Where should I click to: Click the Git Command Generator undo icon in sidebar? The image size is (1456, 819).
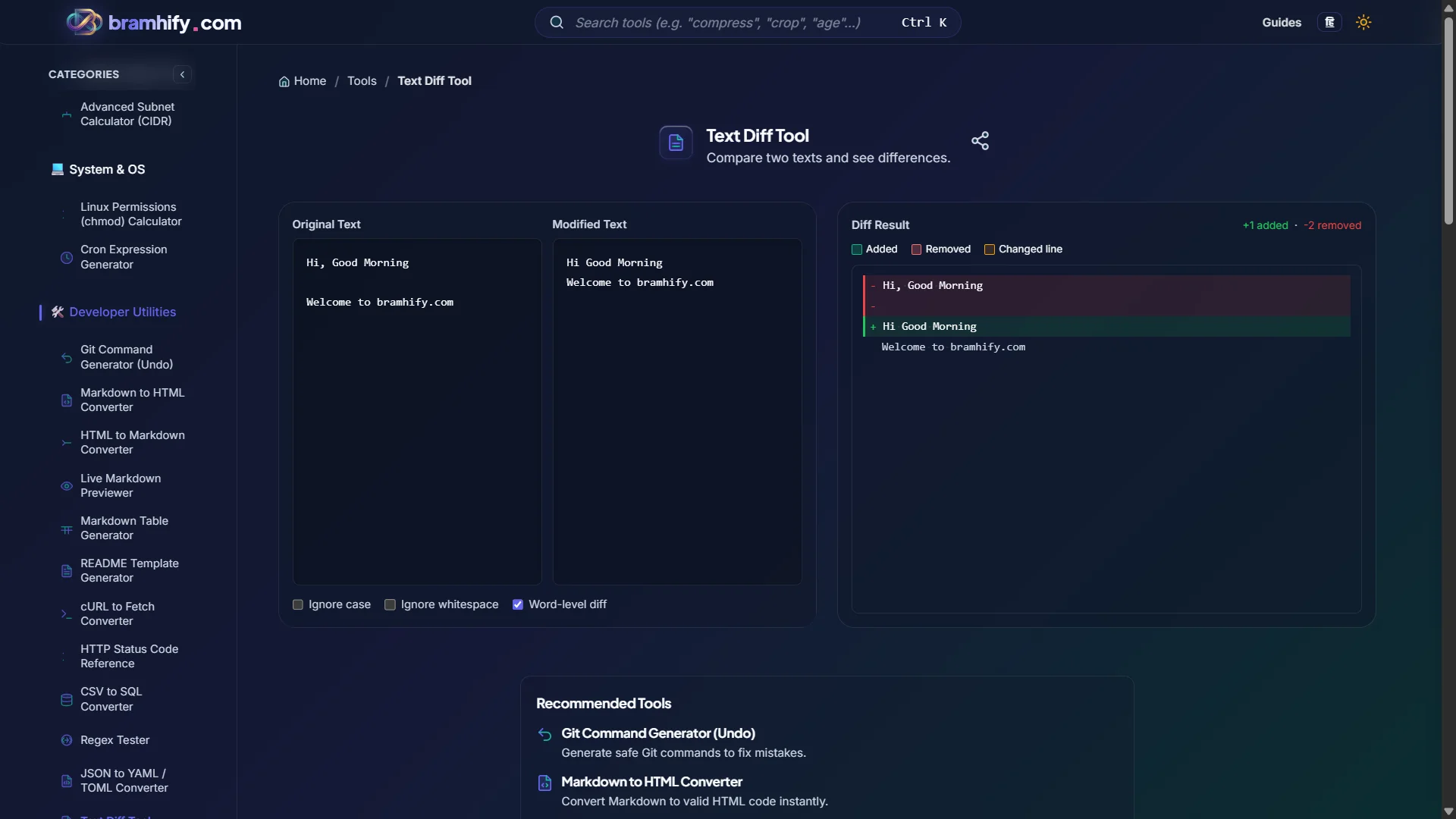pyautogui.click(x=67, y=358)
